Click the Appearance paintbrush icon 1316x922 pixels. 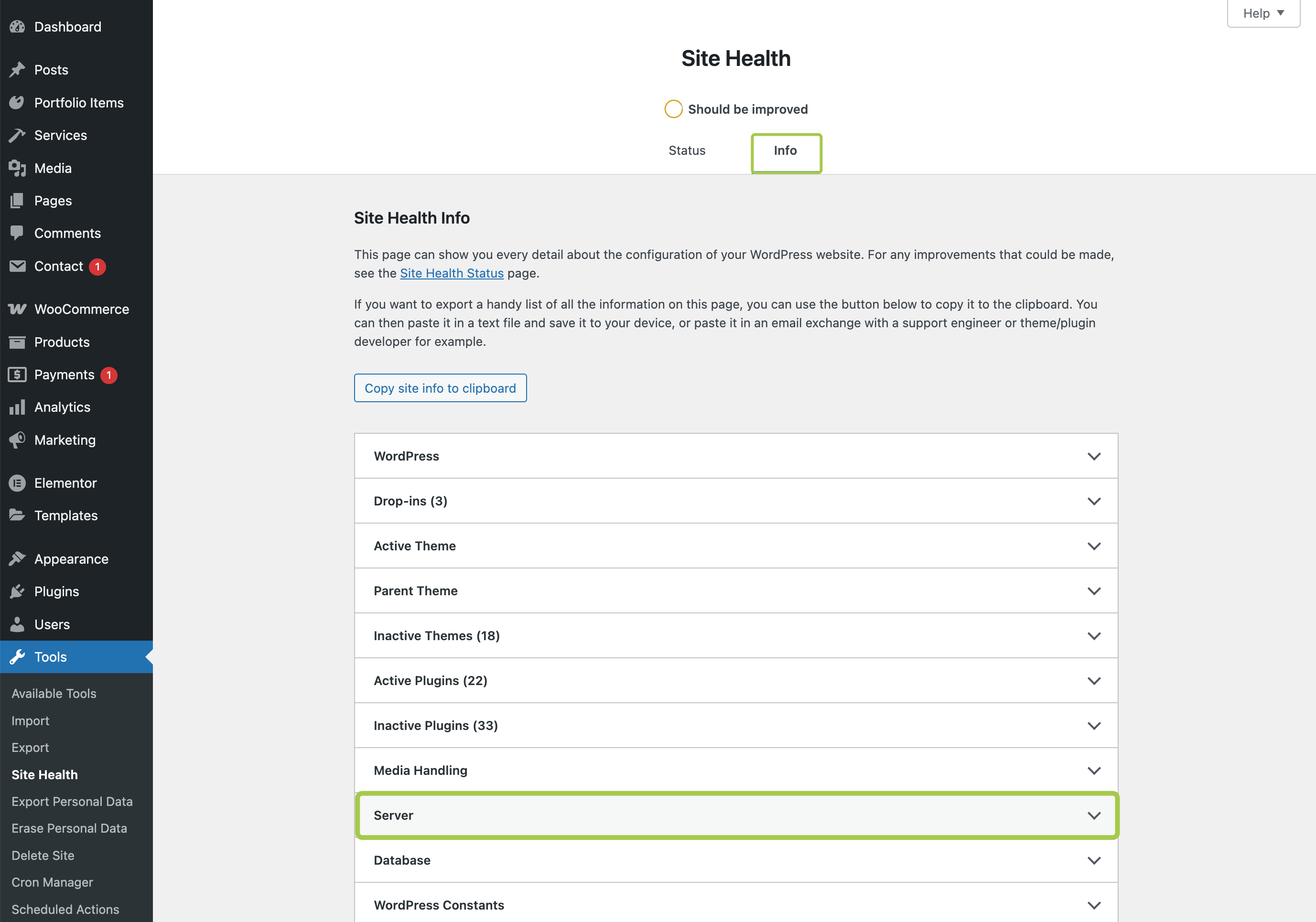pyautogui.click(x=17, y=559)
